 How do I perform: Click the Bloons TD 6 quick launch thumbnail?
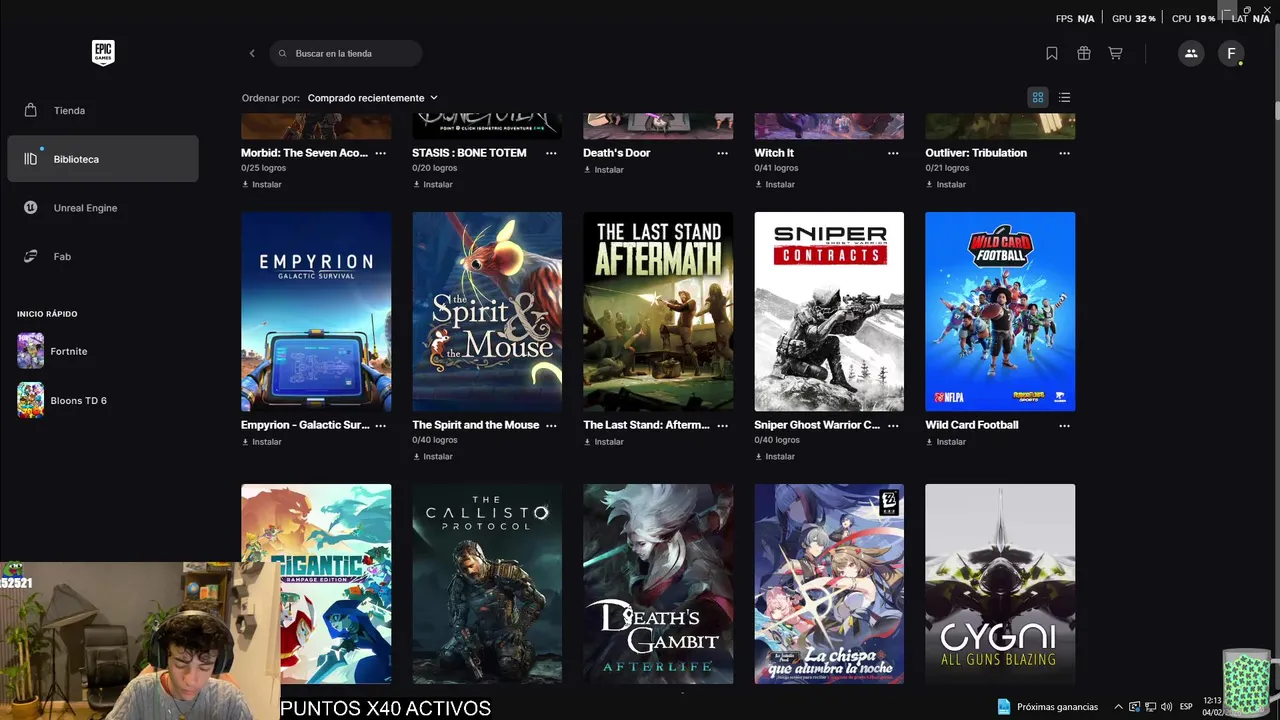31,400
